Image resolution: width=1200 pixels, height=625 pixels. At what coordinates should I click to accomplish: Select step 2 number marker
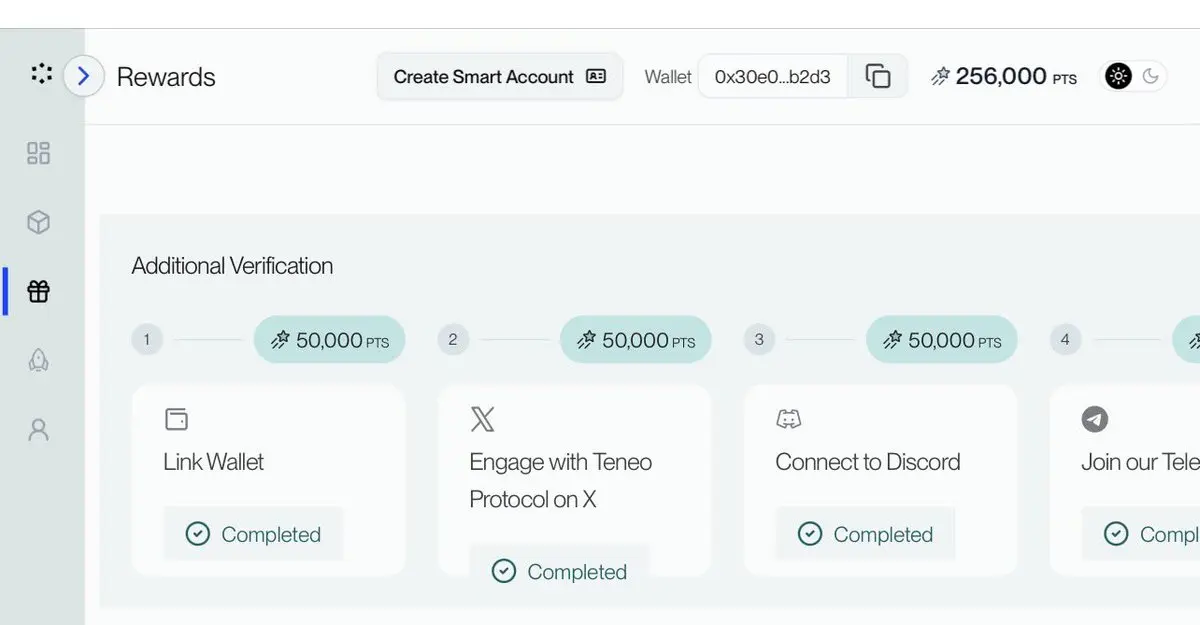(453, 340)
